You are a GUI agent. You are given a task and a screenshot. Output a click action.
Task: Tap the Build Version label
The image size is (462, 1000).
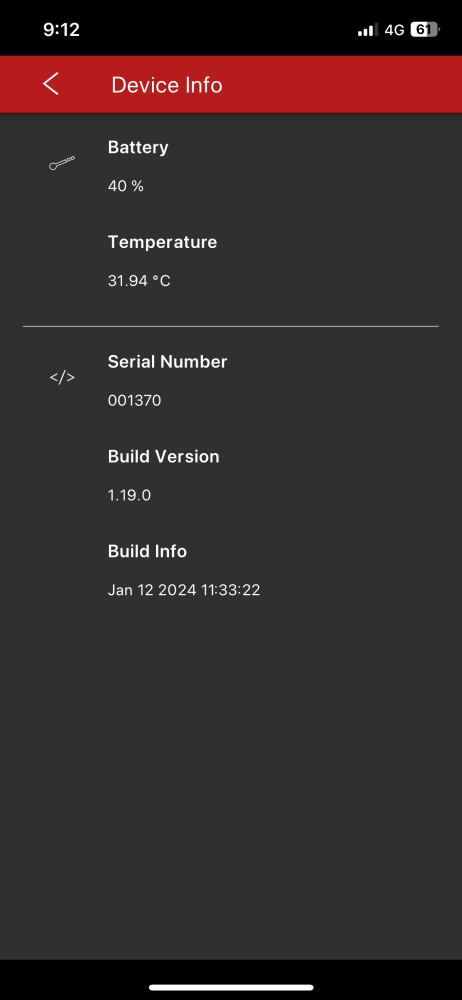(x=163, y=457)
